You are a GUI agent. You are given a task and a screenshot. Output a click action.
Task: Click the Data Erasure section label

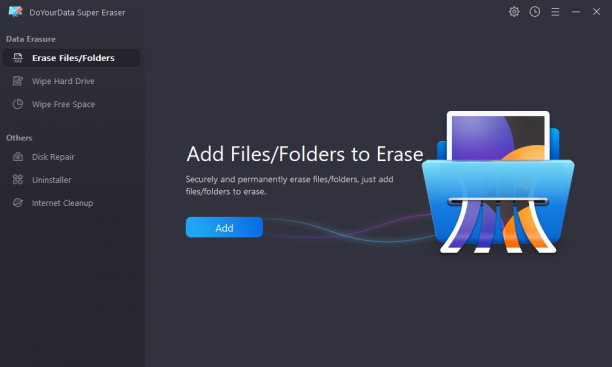(31, 39)
